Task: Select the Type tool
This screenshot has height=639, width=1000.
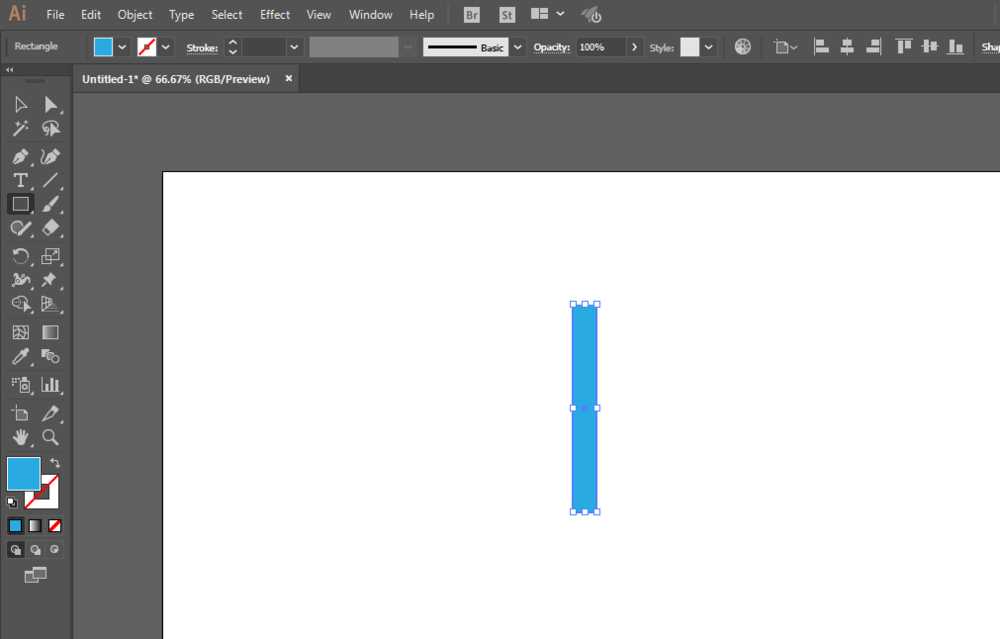Action: [20, 180]
